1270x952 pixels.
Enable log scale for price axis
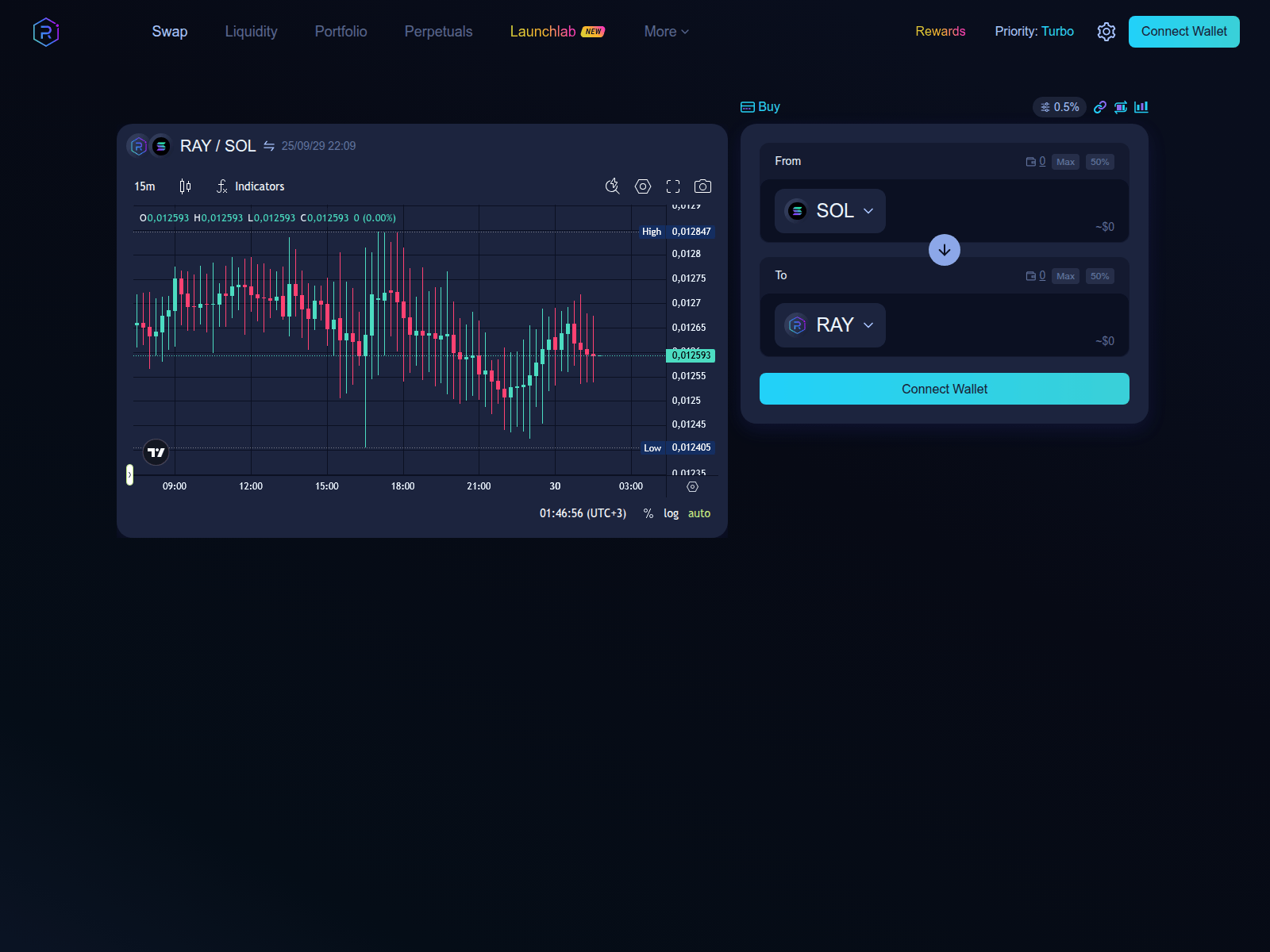pyautogui.click(x=672, y=513)
